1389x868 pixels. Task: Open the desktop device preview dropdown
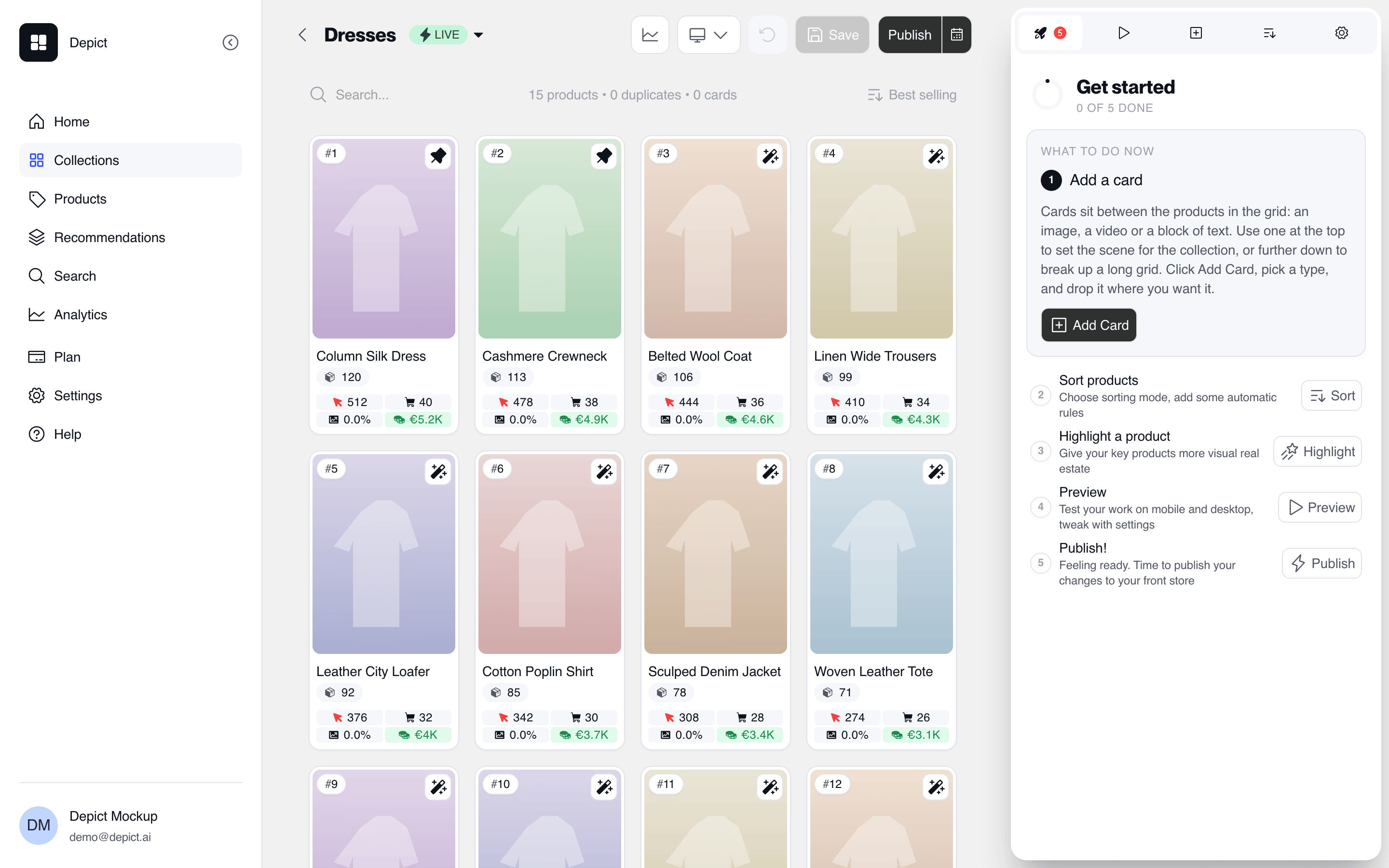pos(708,35)
